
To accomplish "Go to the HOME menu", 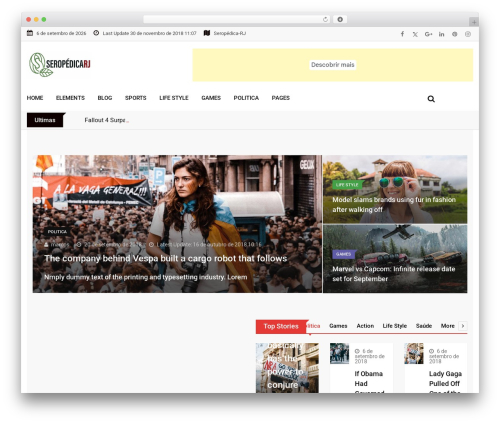I will tap(35, 98).
